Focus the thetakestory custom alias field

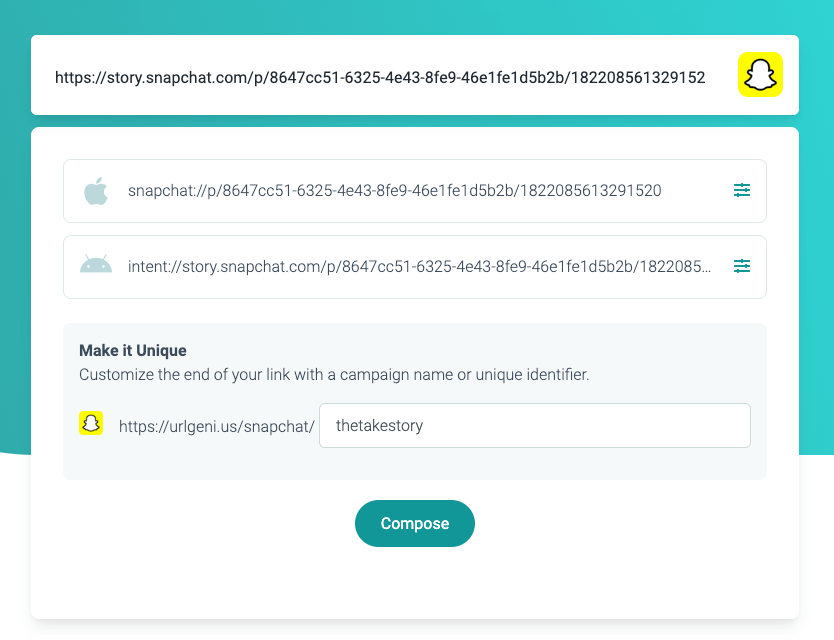coord(535,426)
